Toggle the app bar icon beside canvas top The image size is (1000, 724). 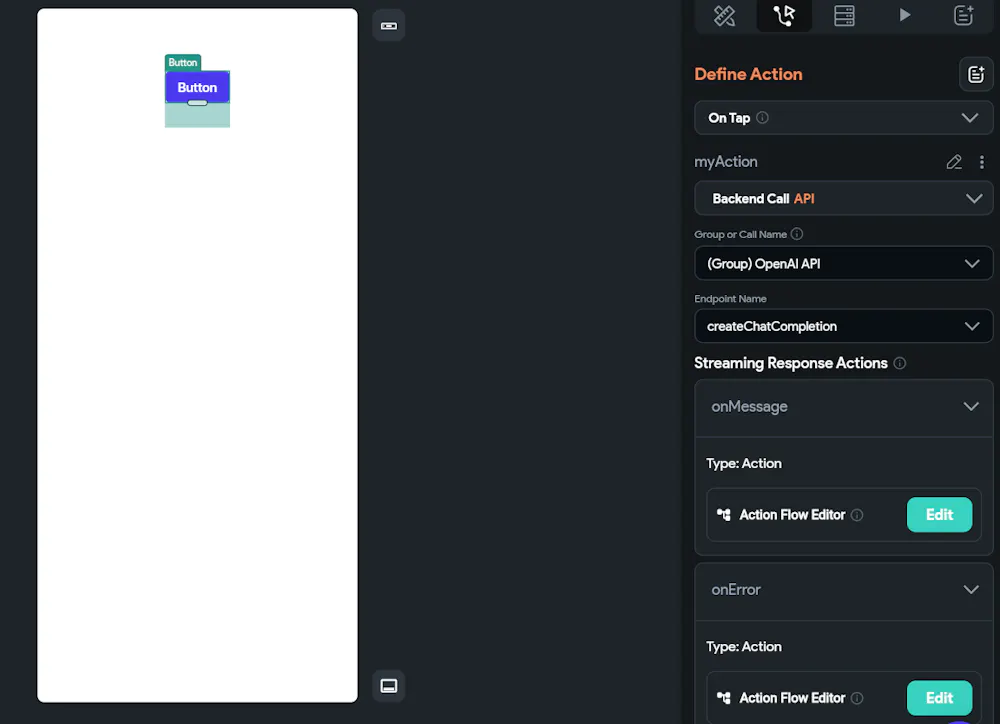click(x=388, y=26)
